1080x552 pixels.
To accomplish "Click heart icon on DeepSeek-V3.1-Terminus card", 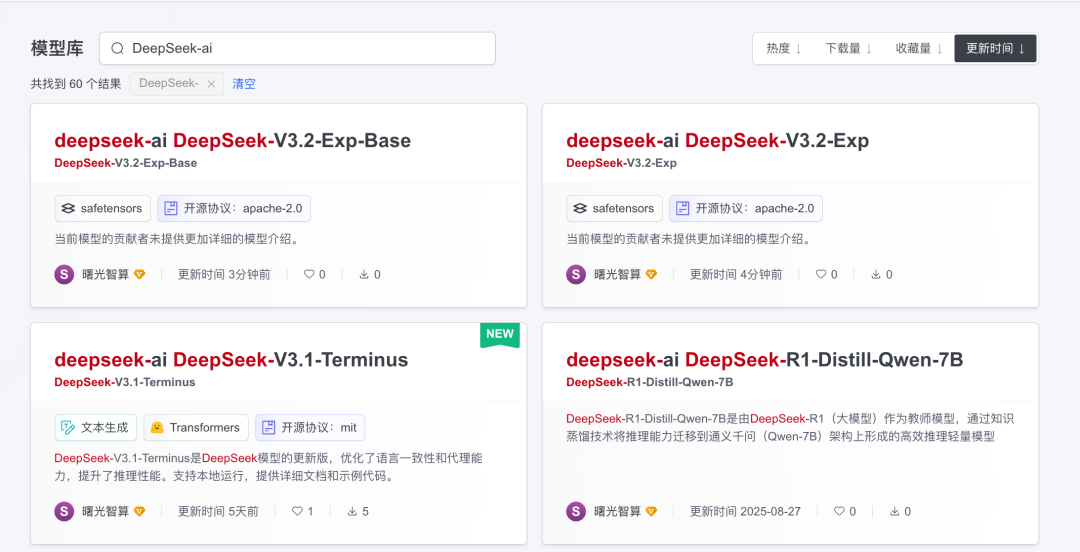I will point(297,511).
